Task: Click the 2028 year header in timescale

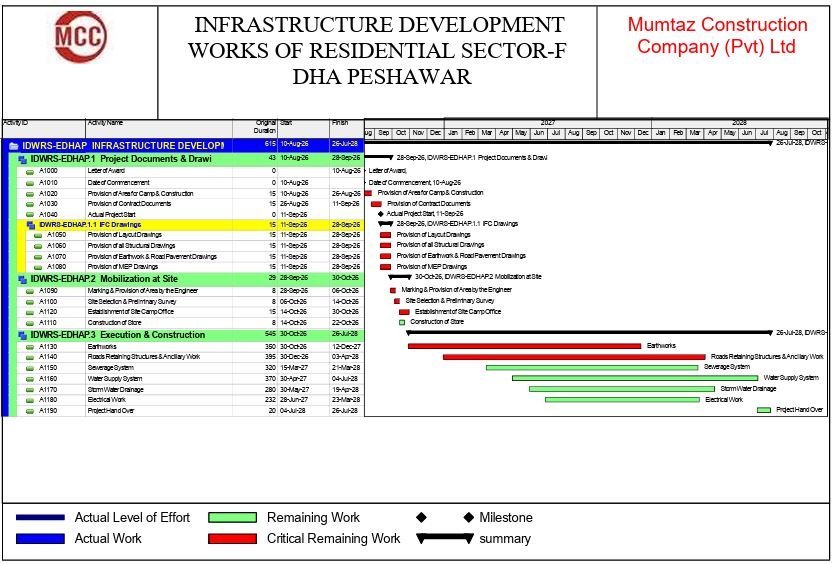Action: tap(739, 123)
